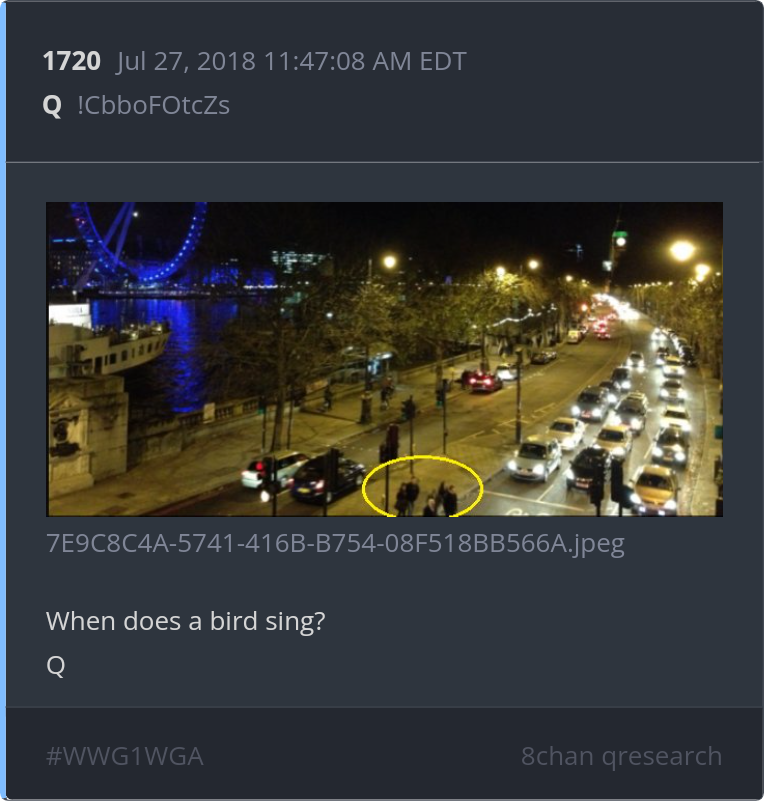Open post number 1720

72,61
